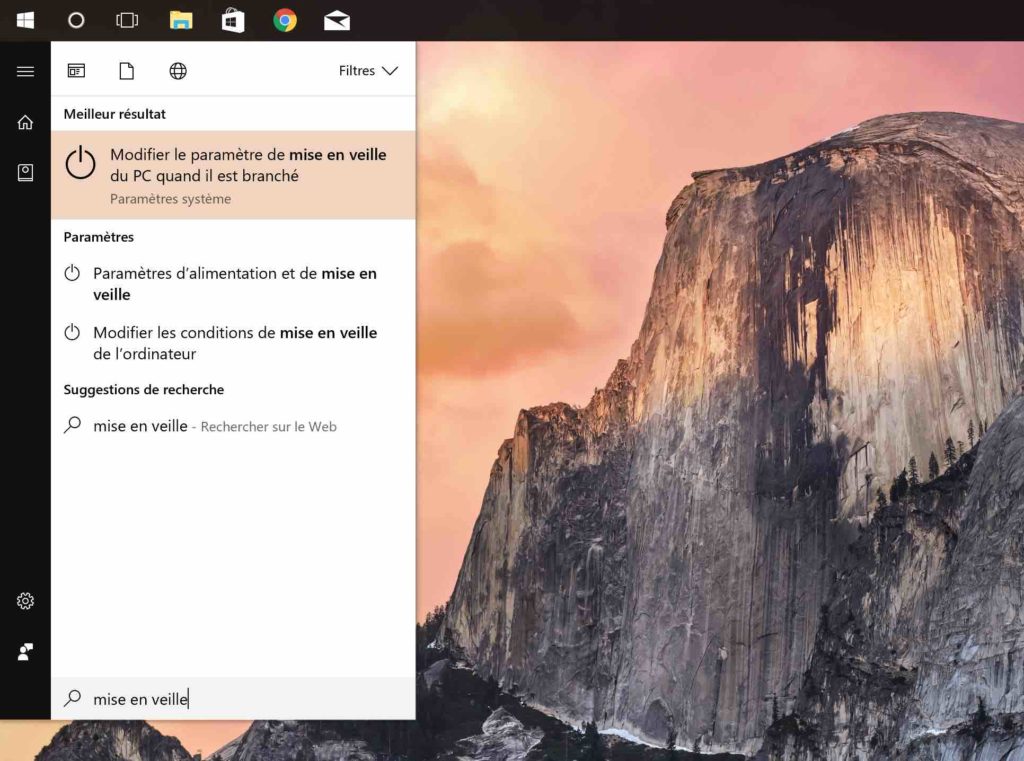Open Microsoft Store from the taskbar
Screen dimensions: 1024x761
pos(233,20)
